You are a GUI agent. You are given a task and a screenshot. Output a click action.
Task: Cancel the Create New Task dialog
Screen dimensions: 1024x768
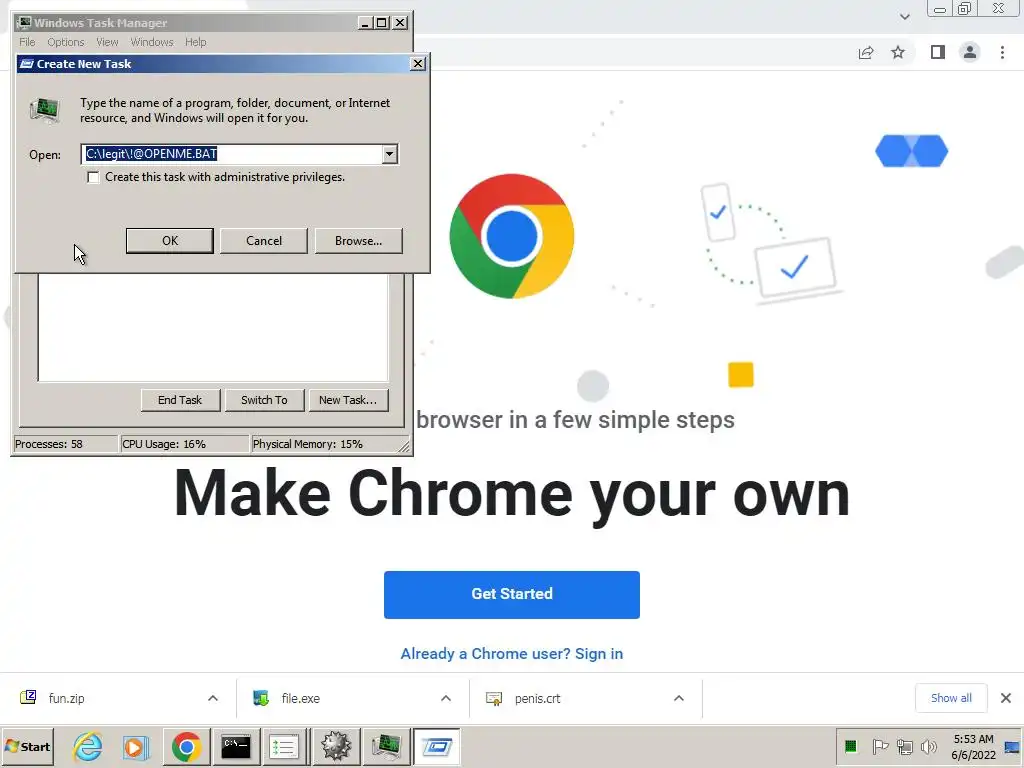point(264,240)
